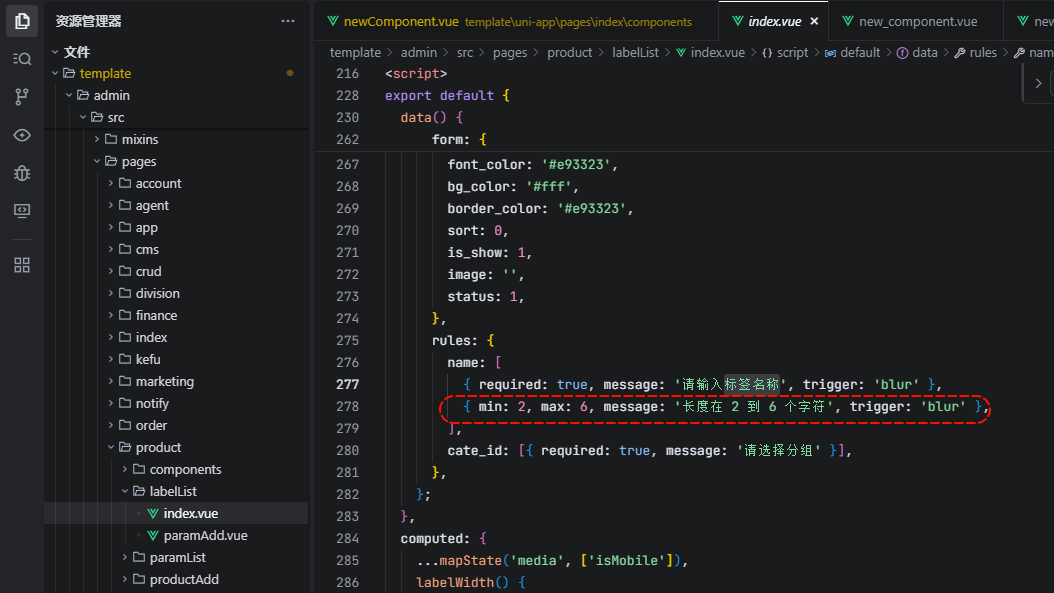The image size is (1054, 593).
Task: Collapse the admin folder
Action: [x=69, y=95]
